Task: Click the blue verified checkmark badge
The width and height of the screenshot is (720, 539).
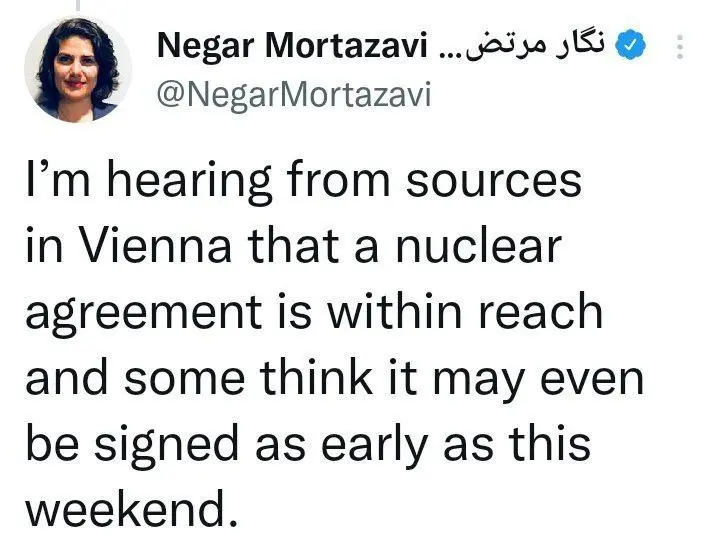Action: click(x=630, y=45)
